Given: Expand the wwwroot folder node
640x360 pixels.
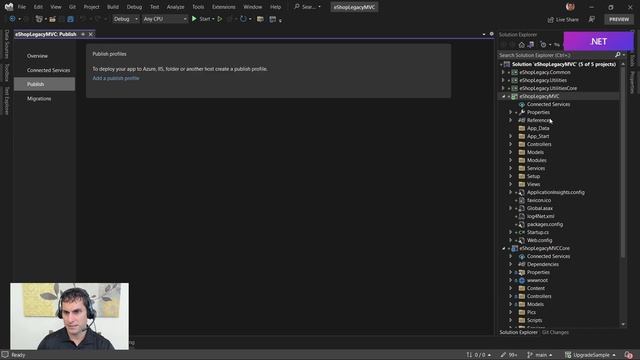Looking at the screenshot, I should pyautogui.click(x=510, y=280).
